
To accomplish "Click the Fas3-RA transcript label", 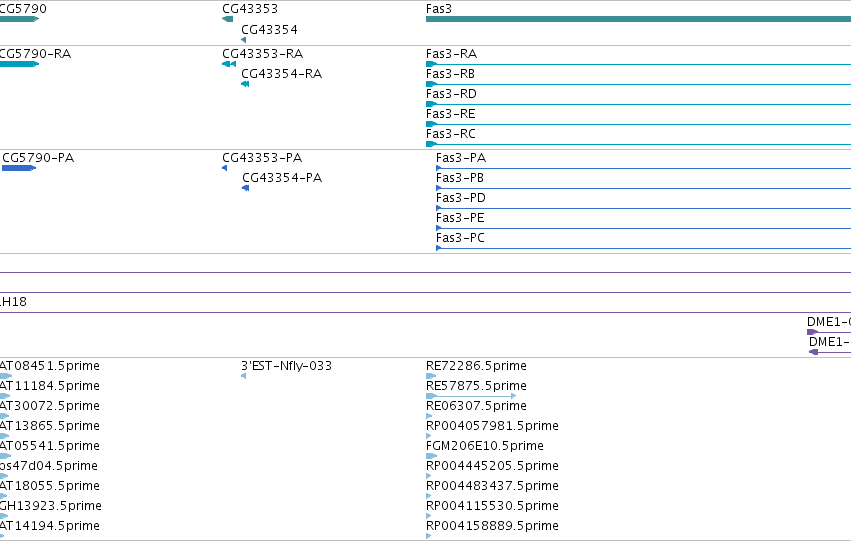I will [x=452, y=54].
